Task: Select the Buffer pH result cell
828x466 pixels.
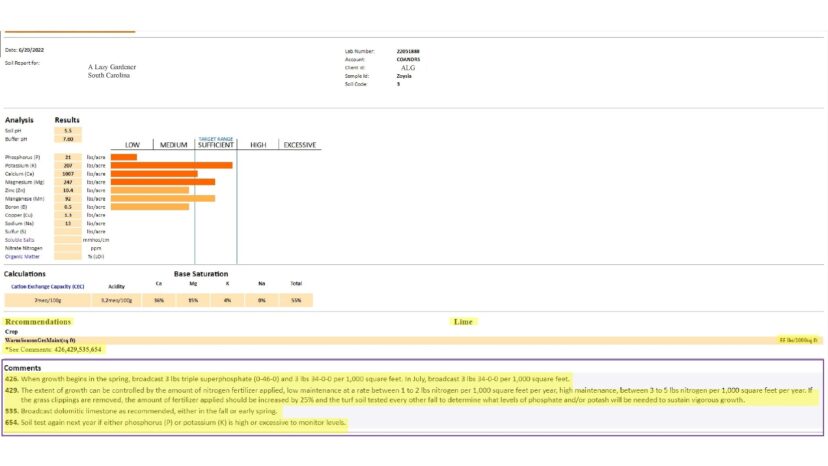Action: pyautogui.click(x=68, y=139)
